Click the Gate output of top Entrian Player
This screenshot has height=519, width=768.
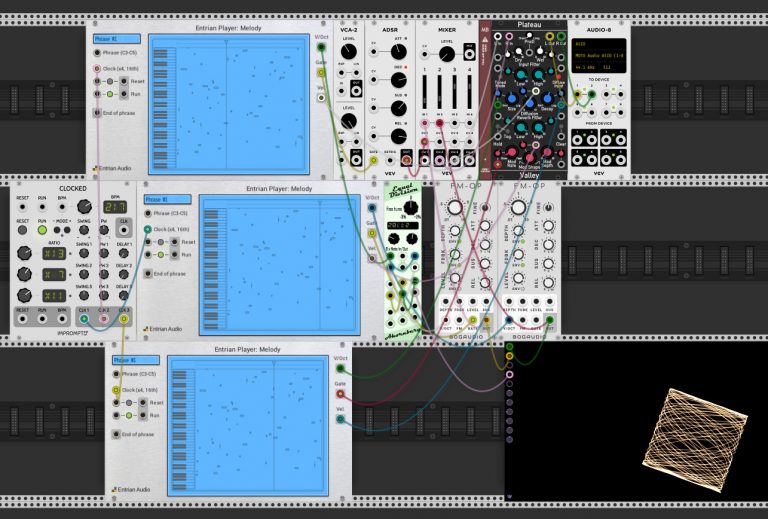[x=321, y=72]
